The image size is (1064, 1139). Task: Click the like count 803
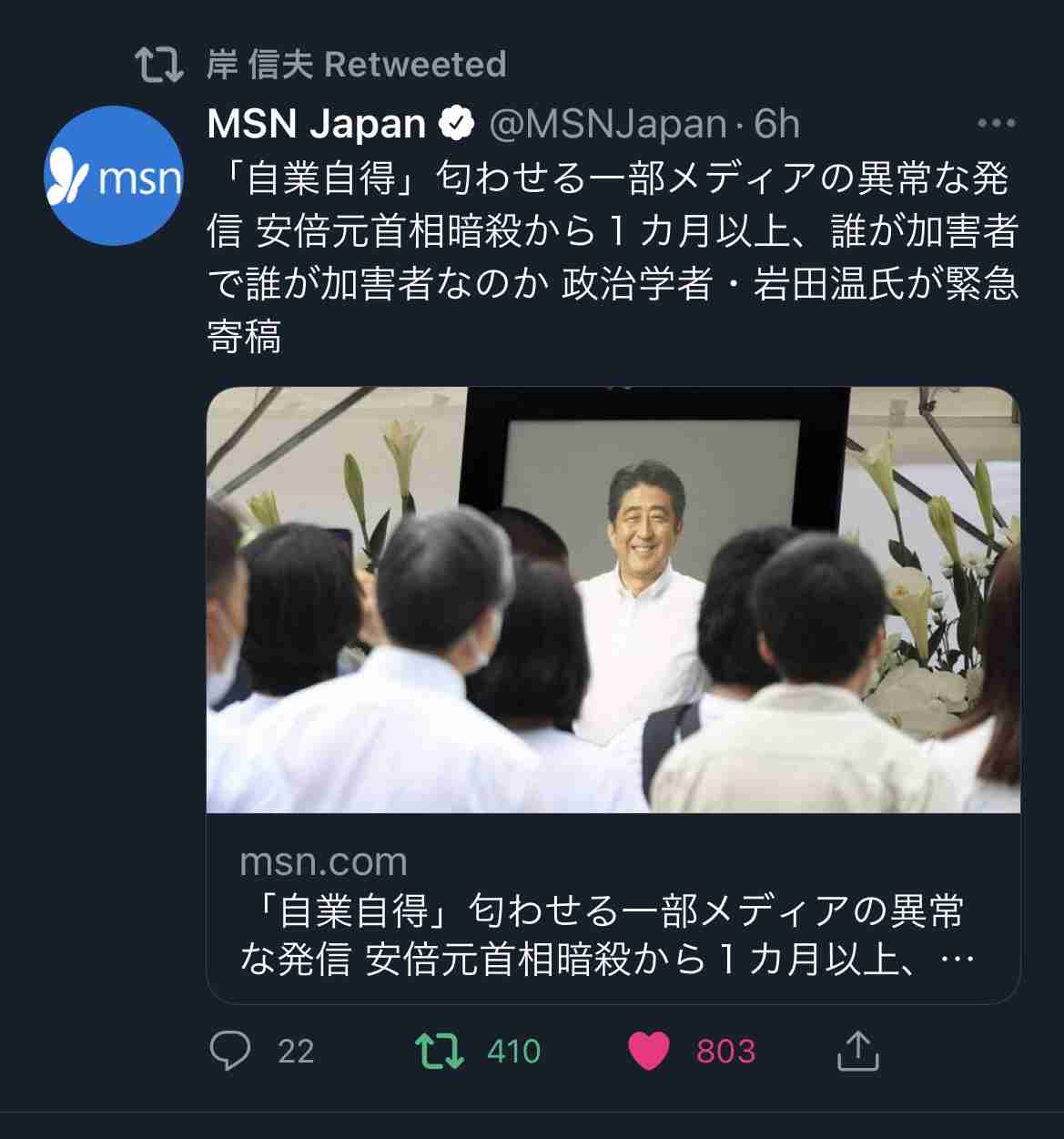coord(725,1052)
